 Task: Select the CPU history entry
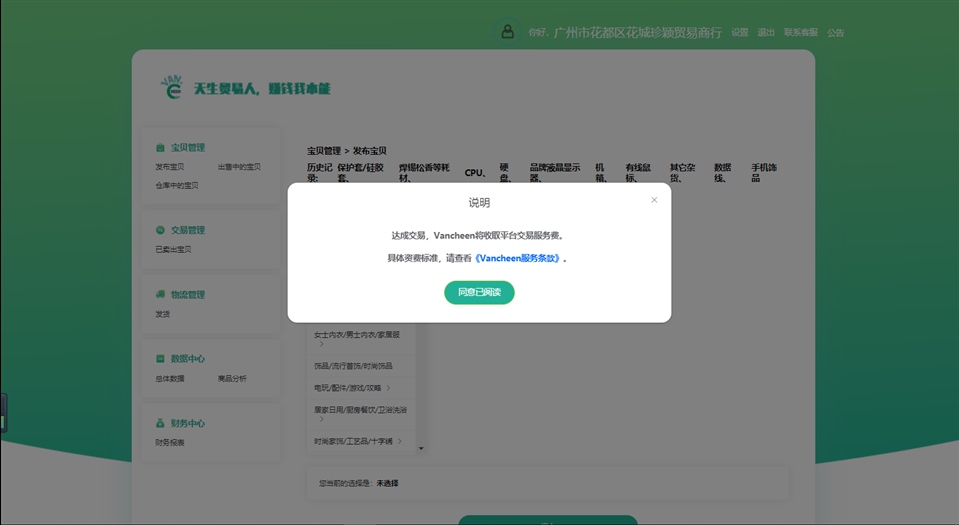[475, 173]
